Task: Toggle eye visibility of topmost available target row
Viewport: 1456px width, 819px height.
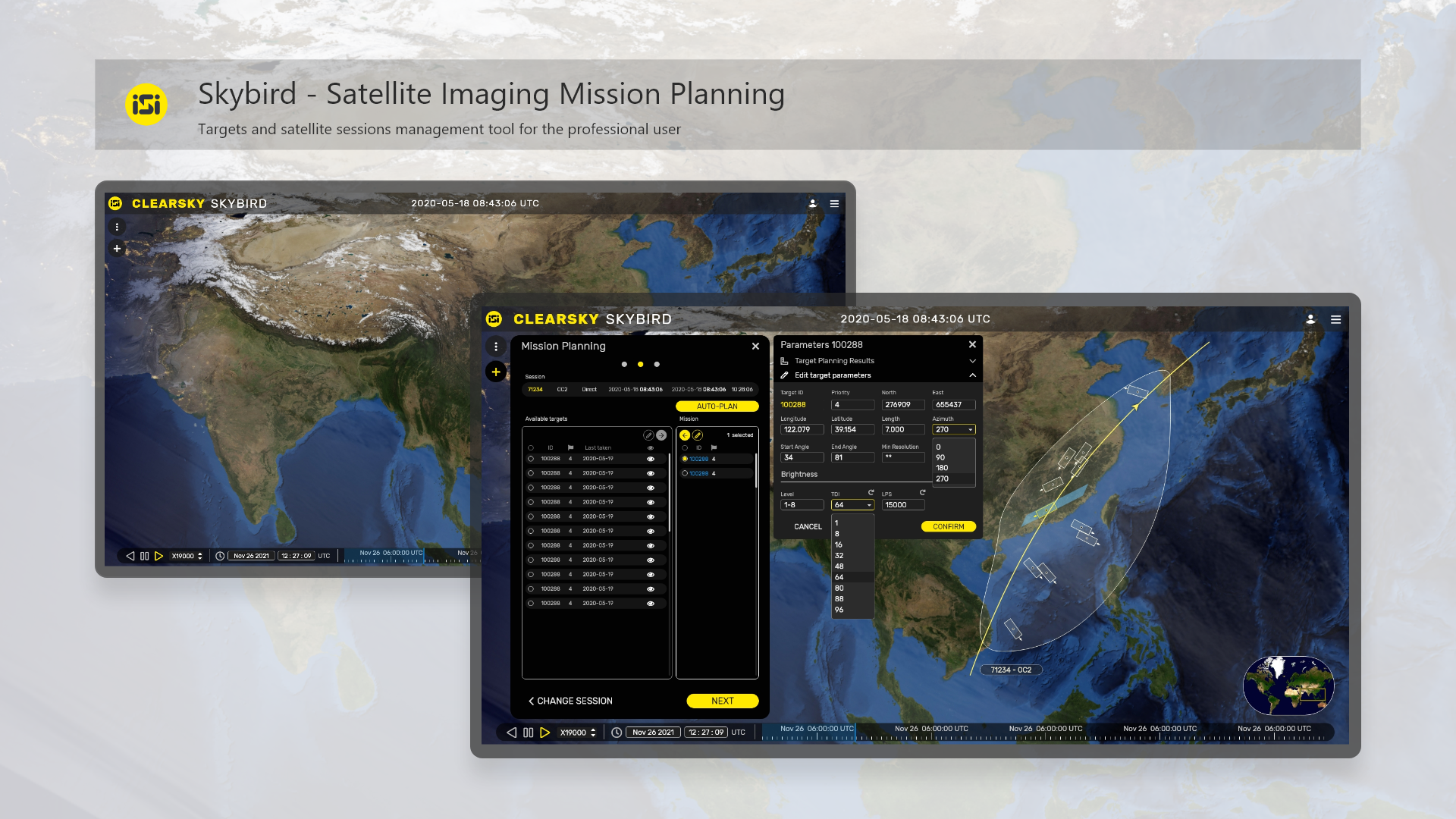Action: point(650,459)
